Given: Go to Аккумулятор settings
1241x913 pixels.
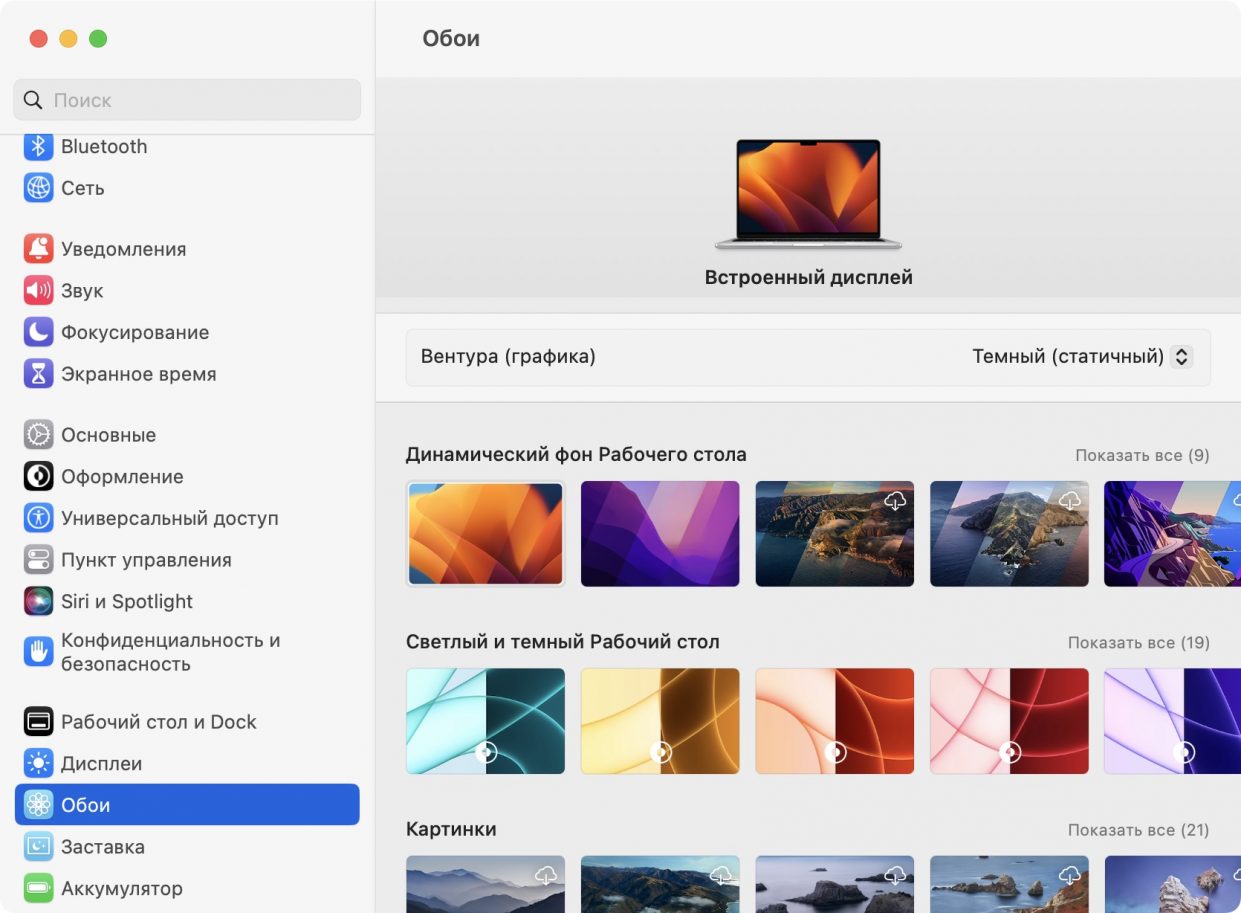Looking at the screenshot, I should coord(187,888).
